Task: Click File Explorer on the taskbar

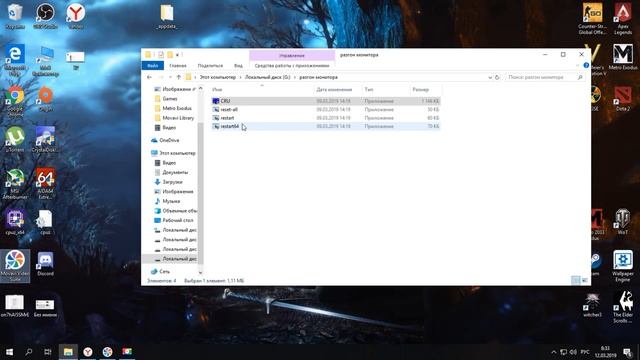Action: point(68,351)
